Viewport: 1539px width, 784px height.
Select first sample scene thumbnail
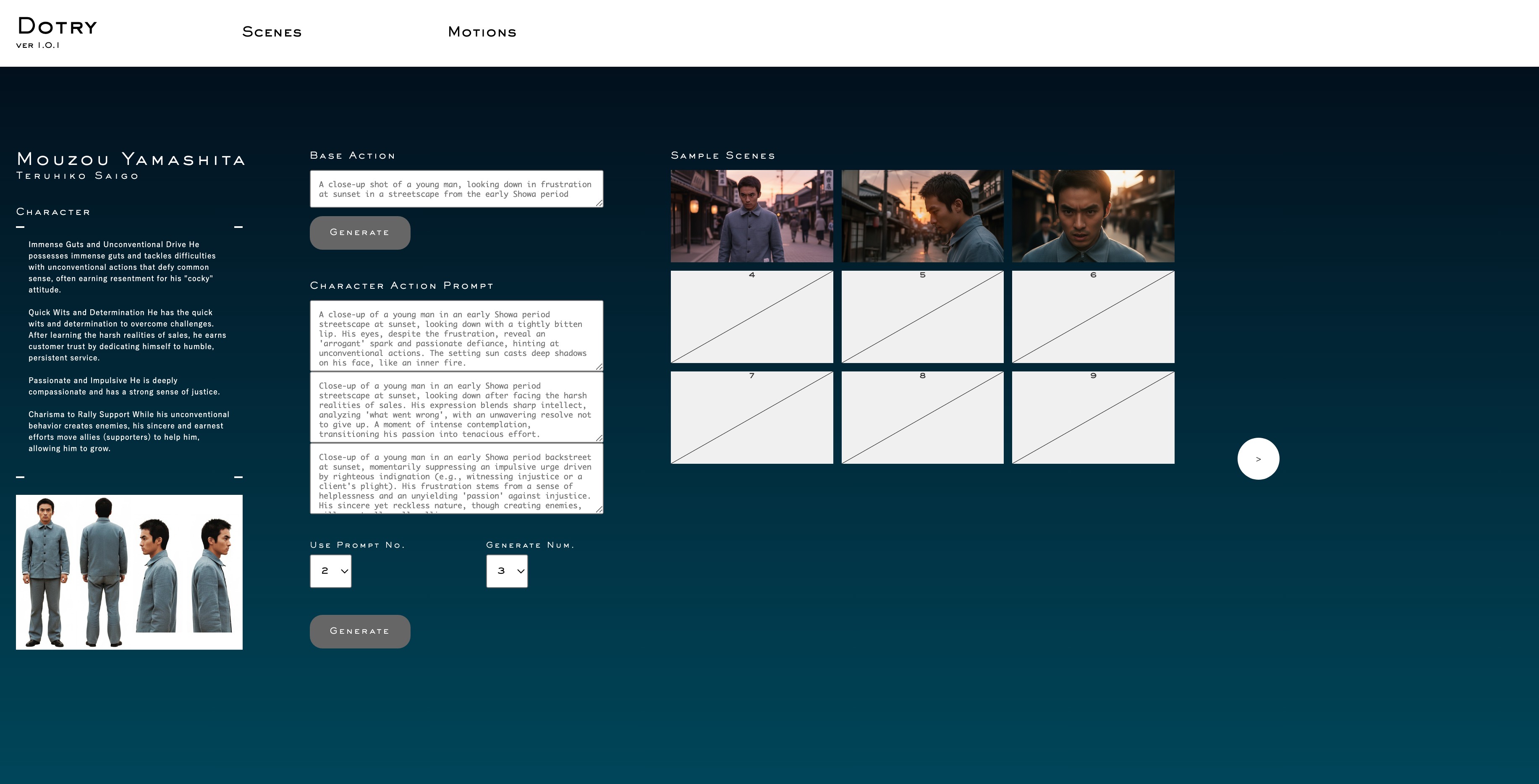751,216
